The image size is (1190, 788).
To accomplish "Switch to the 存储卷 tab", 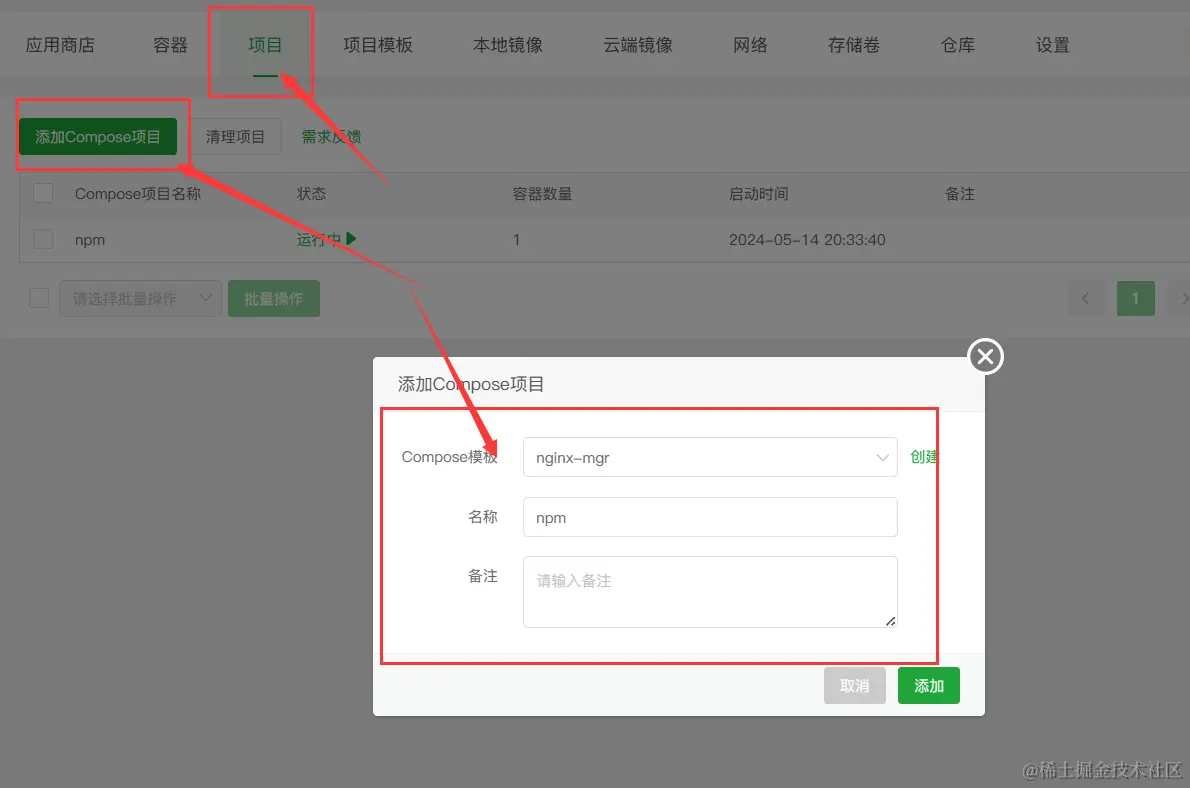I will pos(854,45).
